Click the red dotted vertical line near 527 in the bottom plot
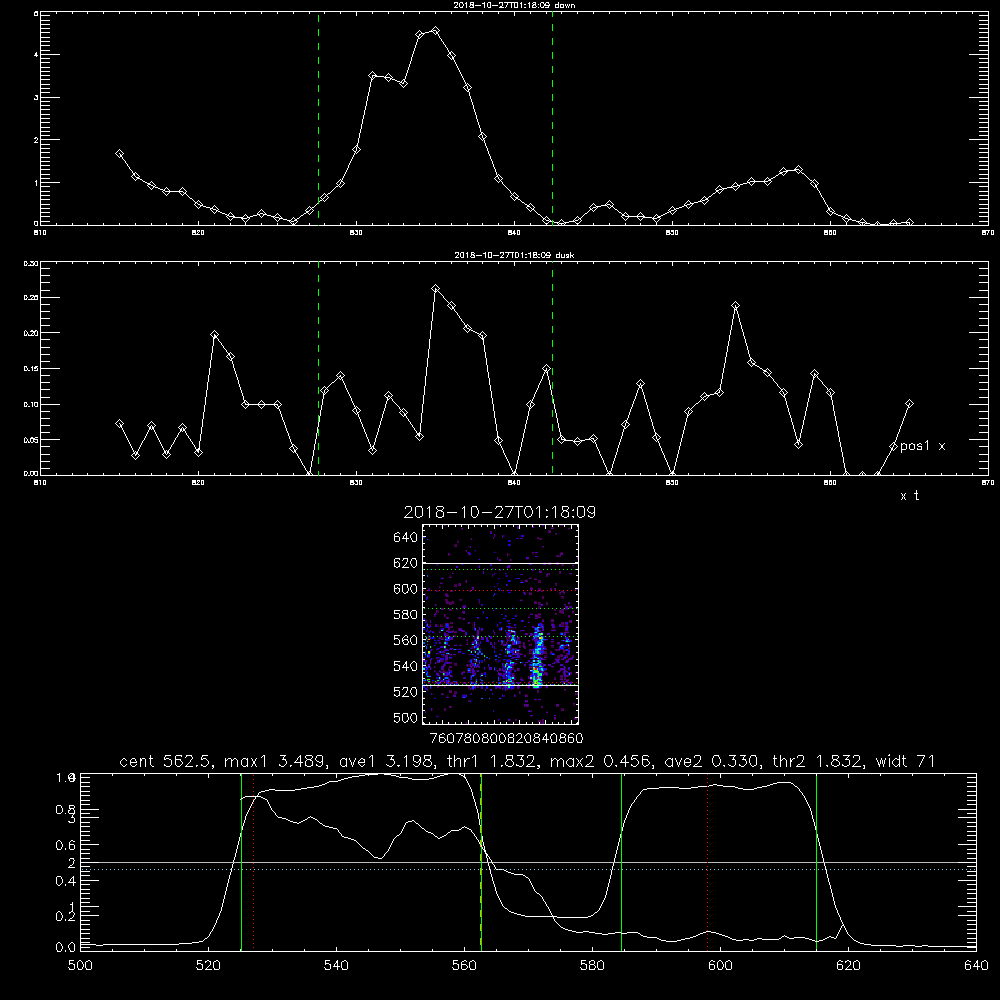The width and height of the screenshot is (1000, 1000). [253, 862]
